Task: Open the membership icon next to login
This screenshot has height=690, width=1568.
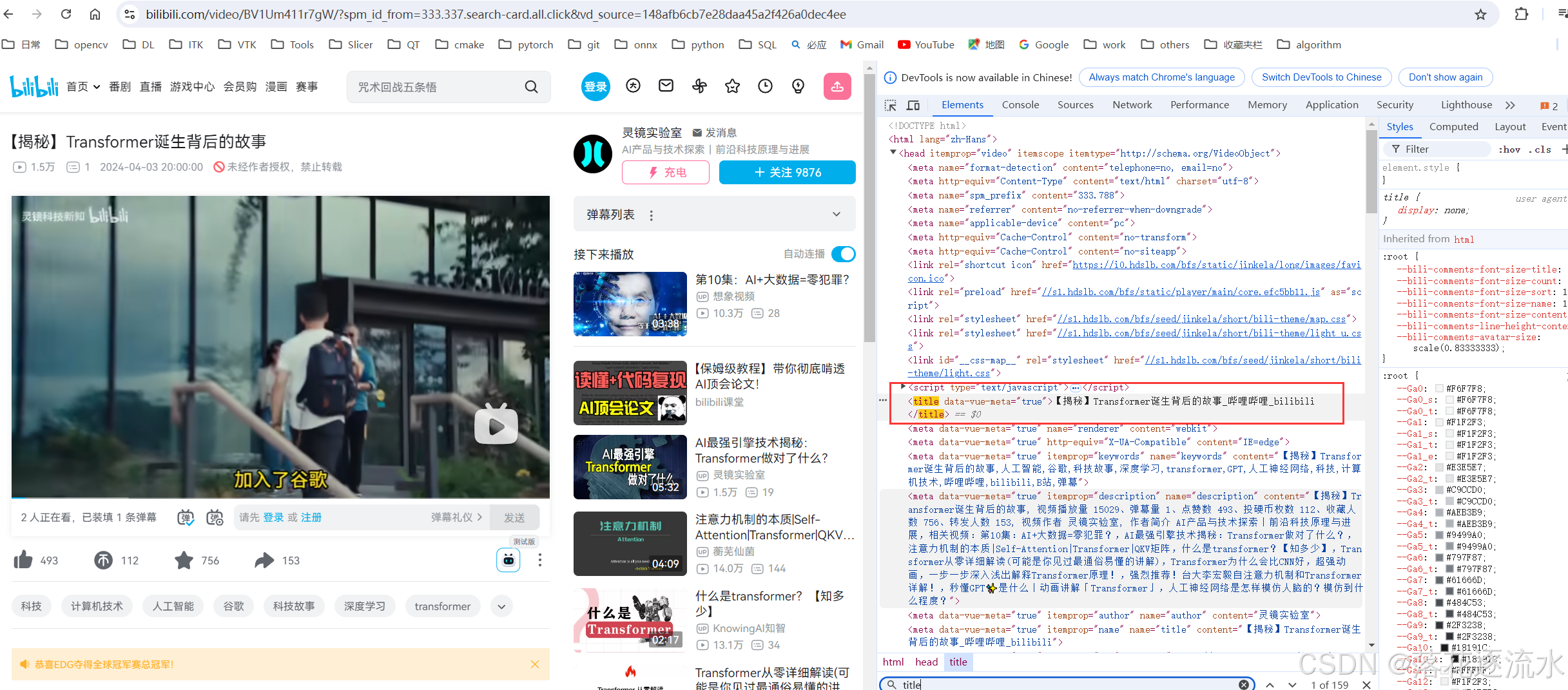Action: pyautogui.click(x=633, y=86)
